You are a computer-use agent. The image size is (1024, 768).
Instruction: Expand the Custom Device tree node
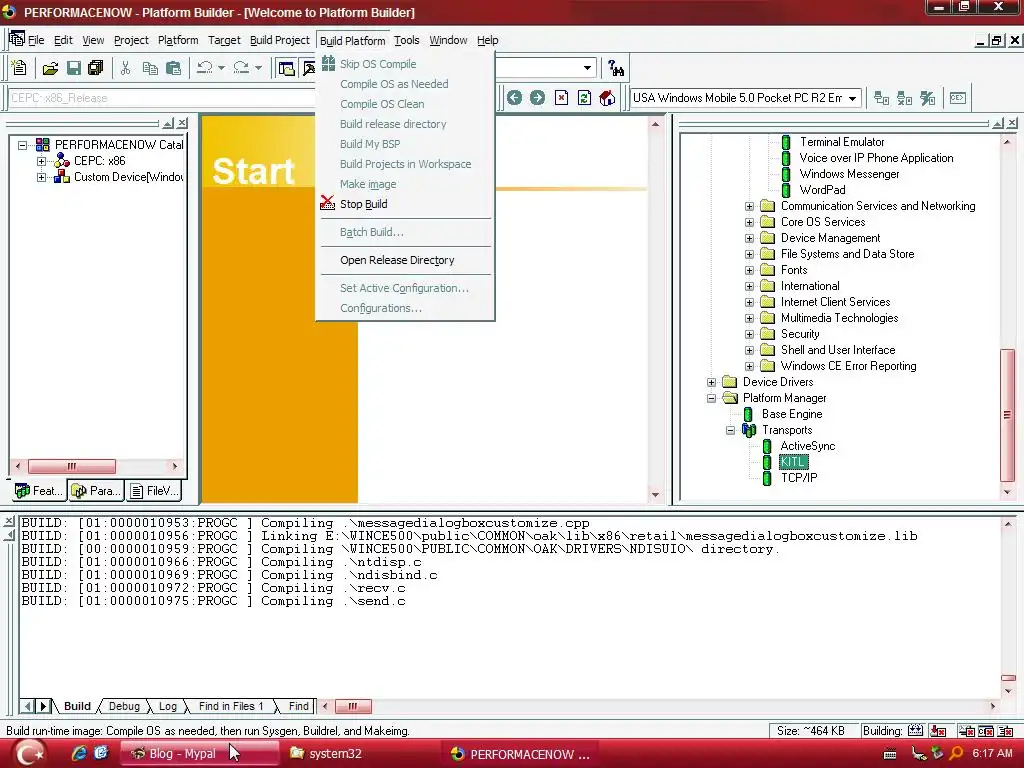pyautogui.click(x=42, y=177)
